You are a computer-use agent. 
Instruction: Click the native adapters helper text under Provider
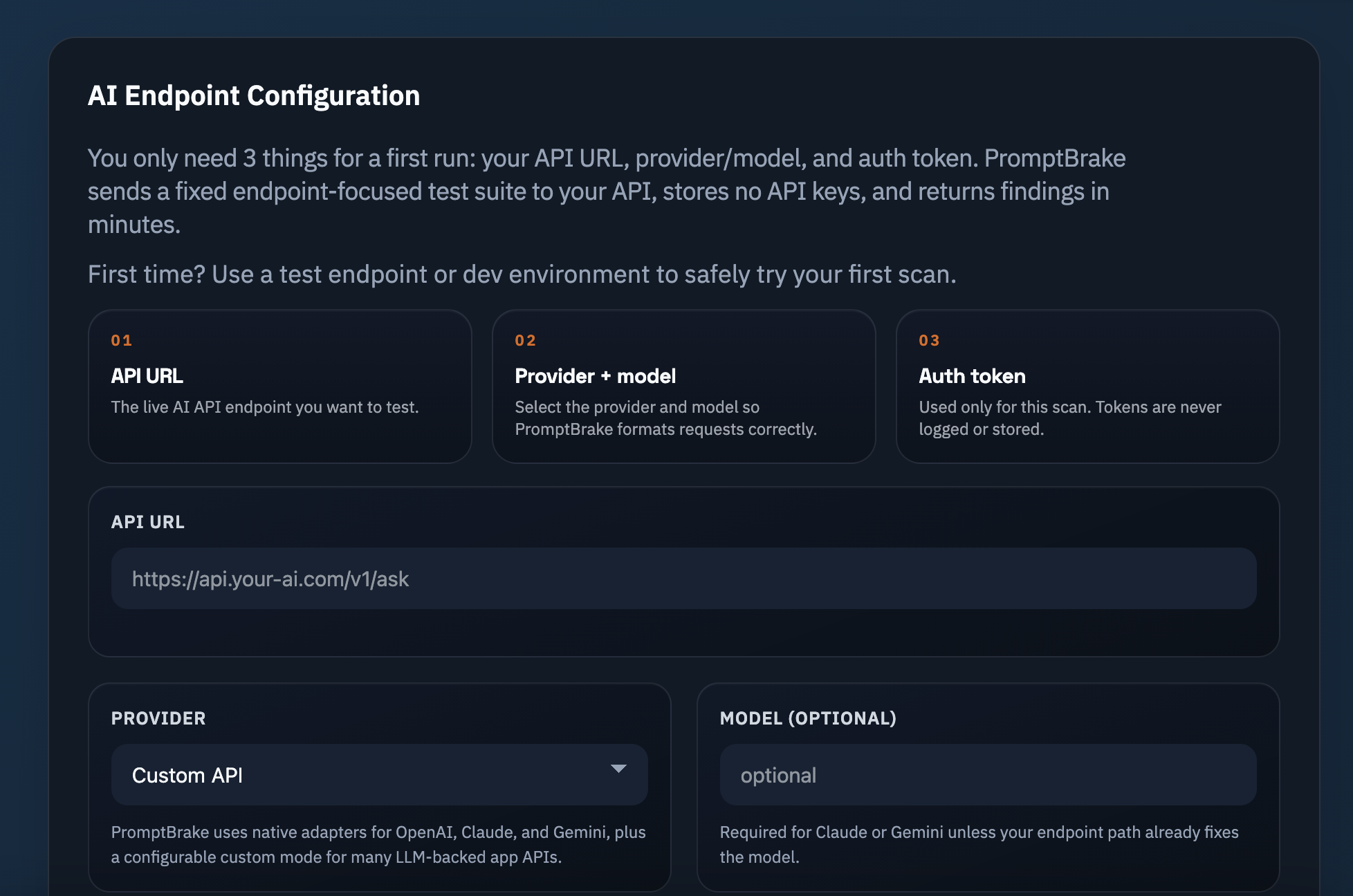tap(378, 844)
